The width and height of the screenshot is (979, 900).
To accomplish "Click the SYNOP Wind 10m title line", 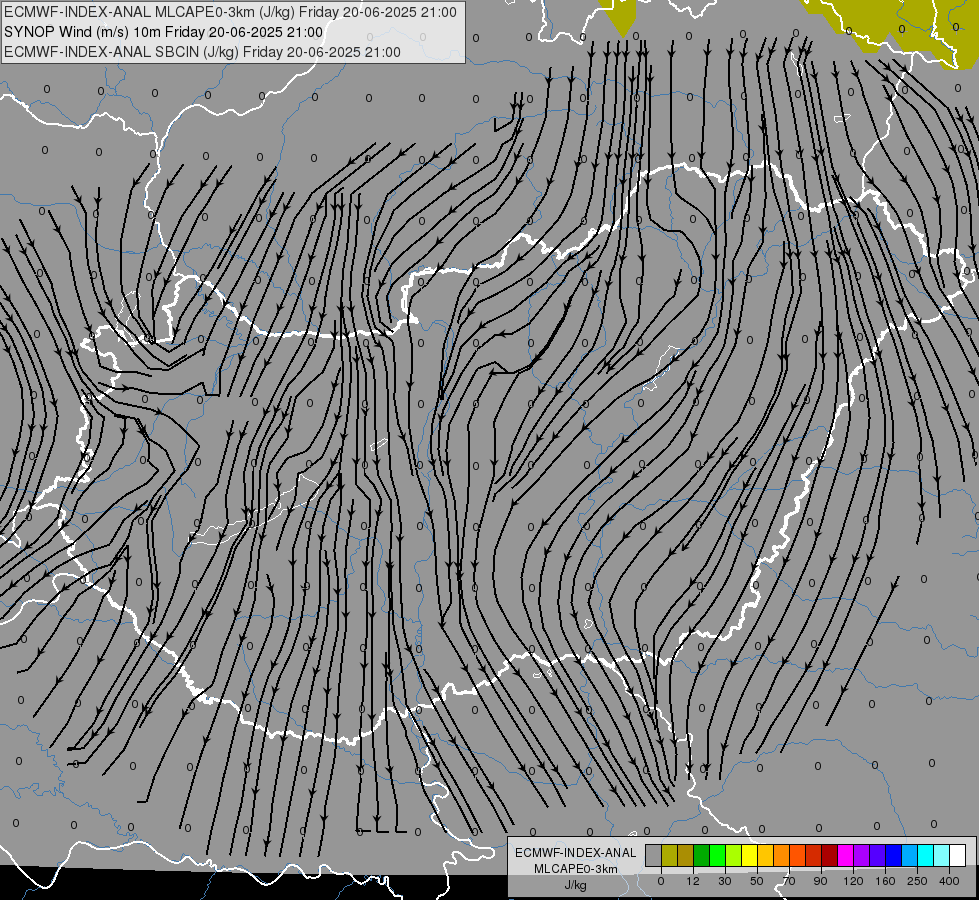I will point(163,32).
